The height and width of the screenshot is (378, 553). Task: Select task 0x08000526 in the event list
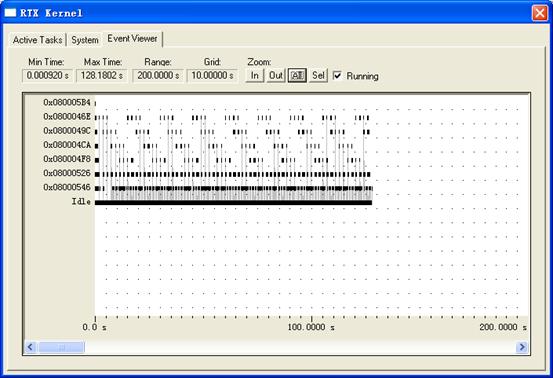(67, 173)
